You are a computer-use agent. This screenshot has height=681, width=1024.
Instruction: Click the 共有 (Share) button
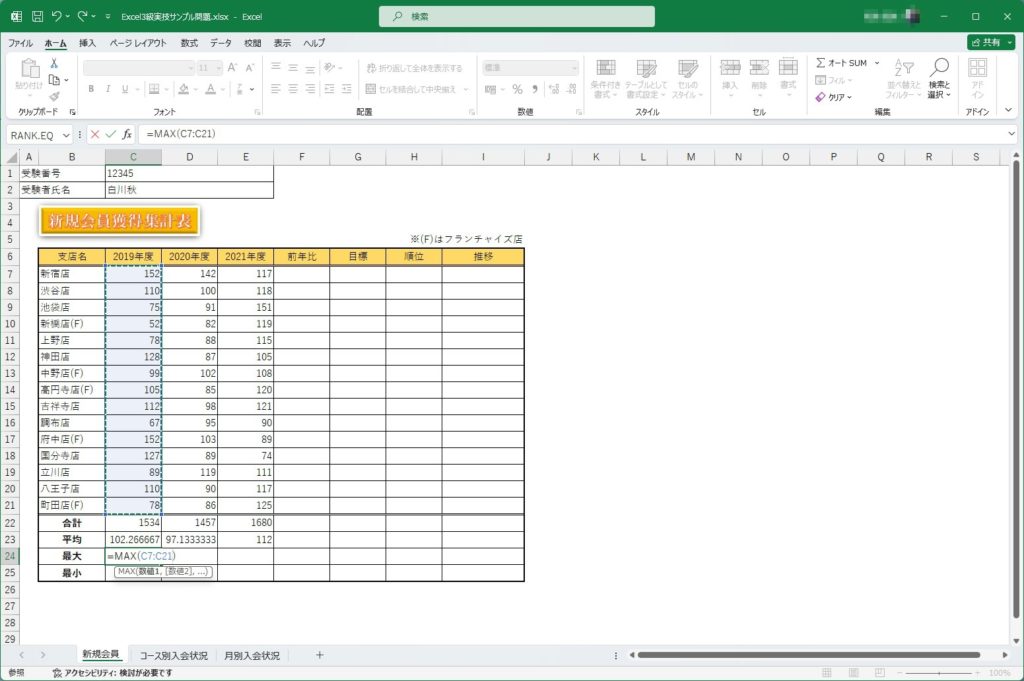990,43
